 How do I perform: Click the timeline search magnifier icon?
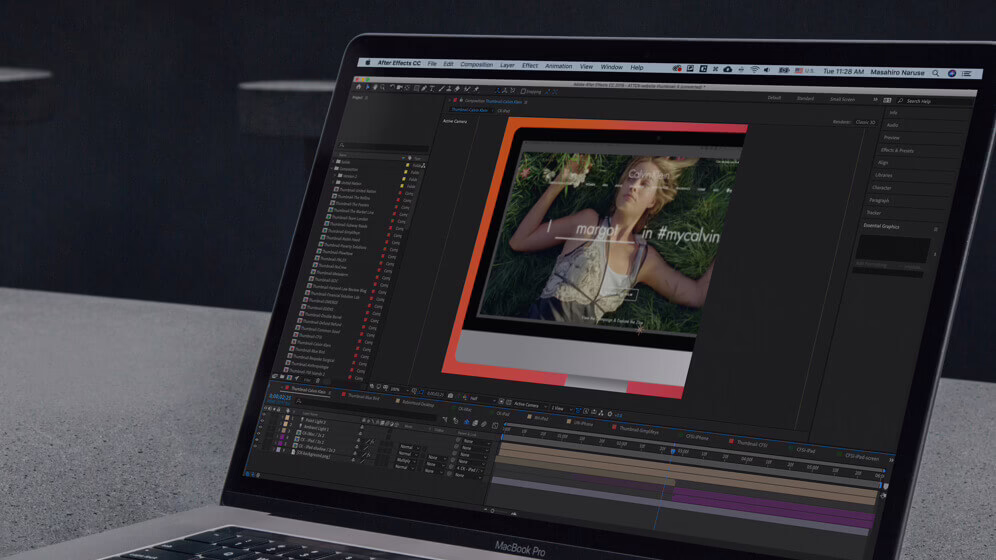[x=299, y=402]
